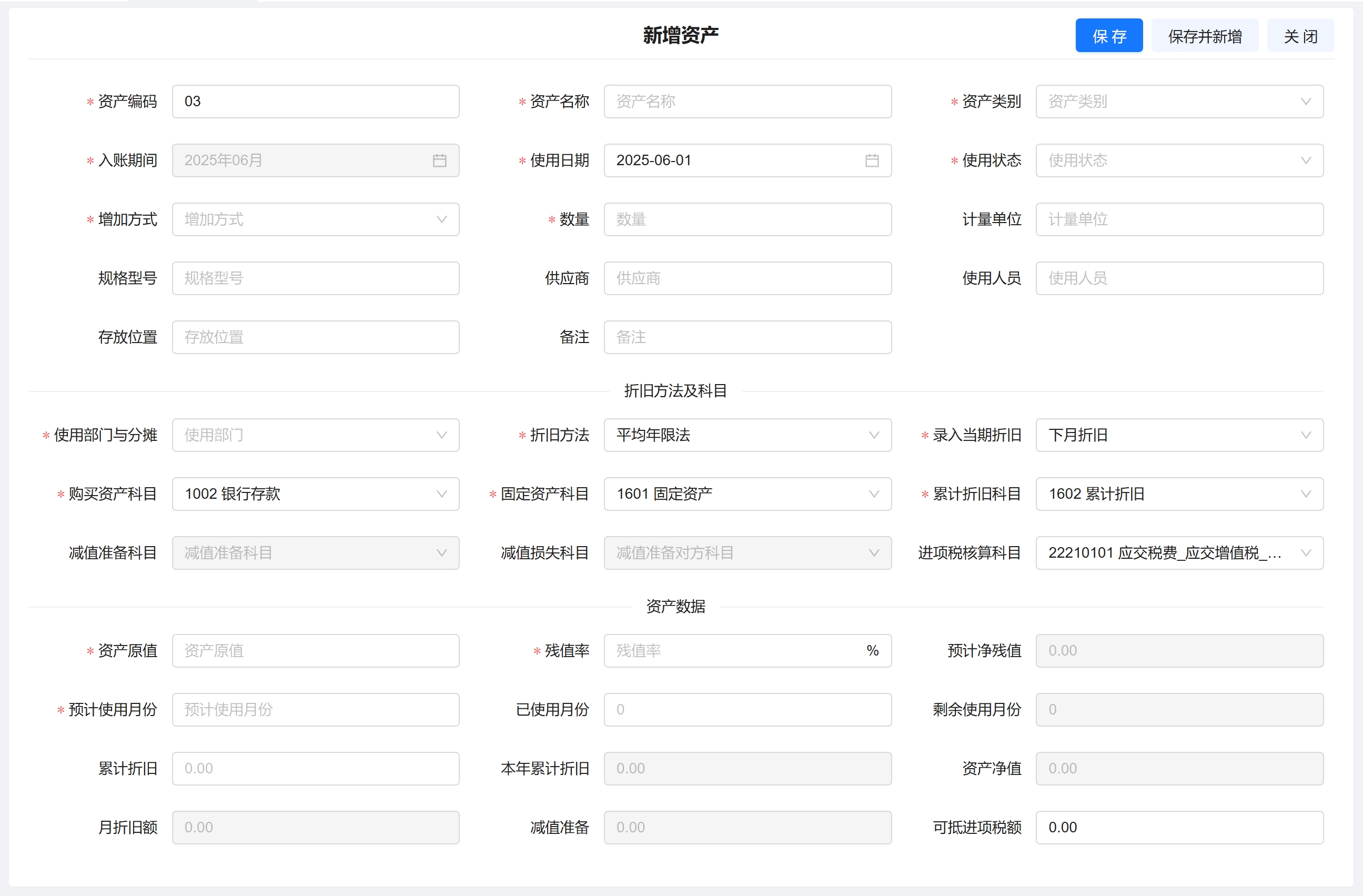Image resolution: width=1363 pixels, height=896 pixels.
Task: Click the calendar icon in 入账期间 field
Action: coord(439,160)
